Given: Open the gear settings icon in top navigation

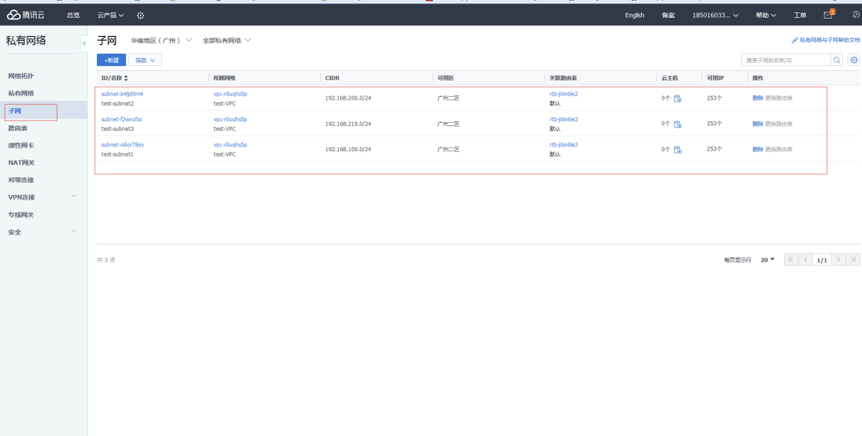Looking at the screenshot, I should (140, 16).
